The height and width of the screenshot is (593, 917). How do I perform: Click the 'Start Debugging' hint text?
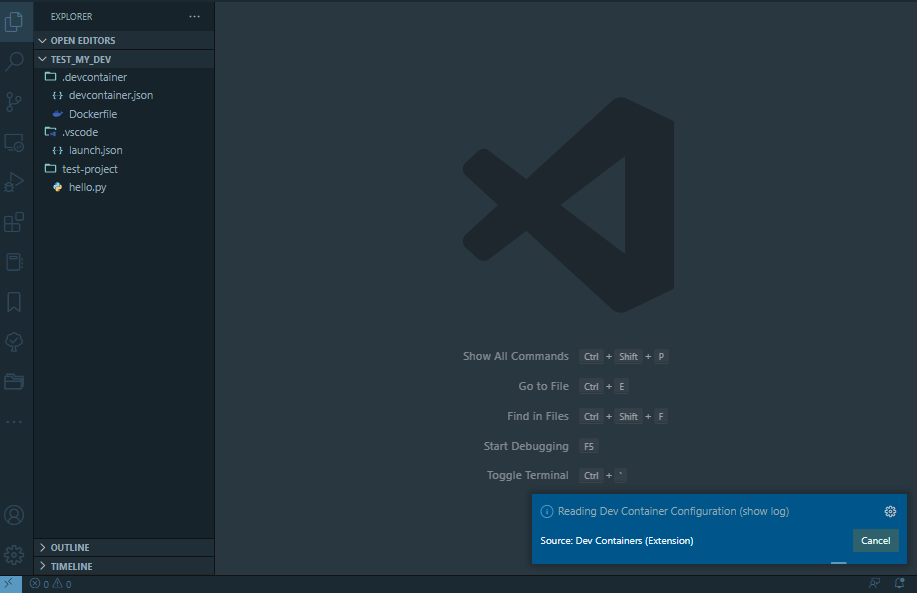click(526, 446)
